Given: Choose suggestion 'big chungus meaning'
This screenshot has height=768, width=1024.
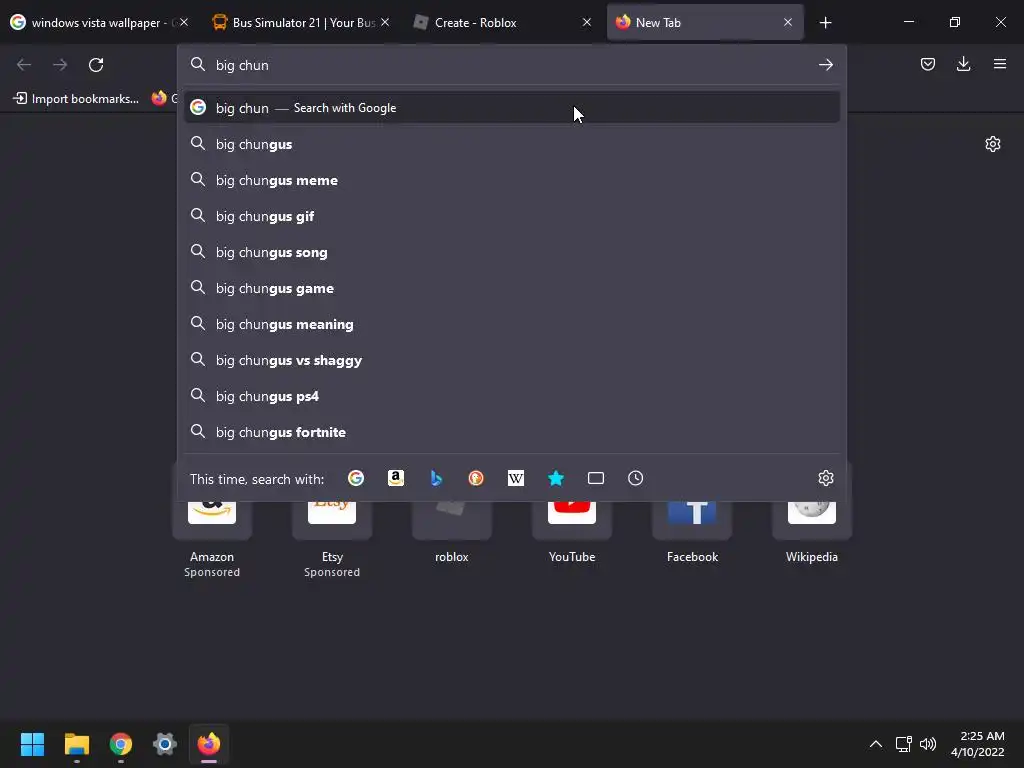Looking at the screenshot, I should pos(511,324).
